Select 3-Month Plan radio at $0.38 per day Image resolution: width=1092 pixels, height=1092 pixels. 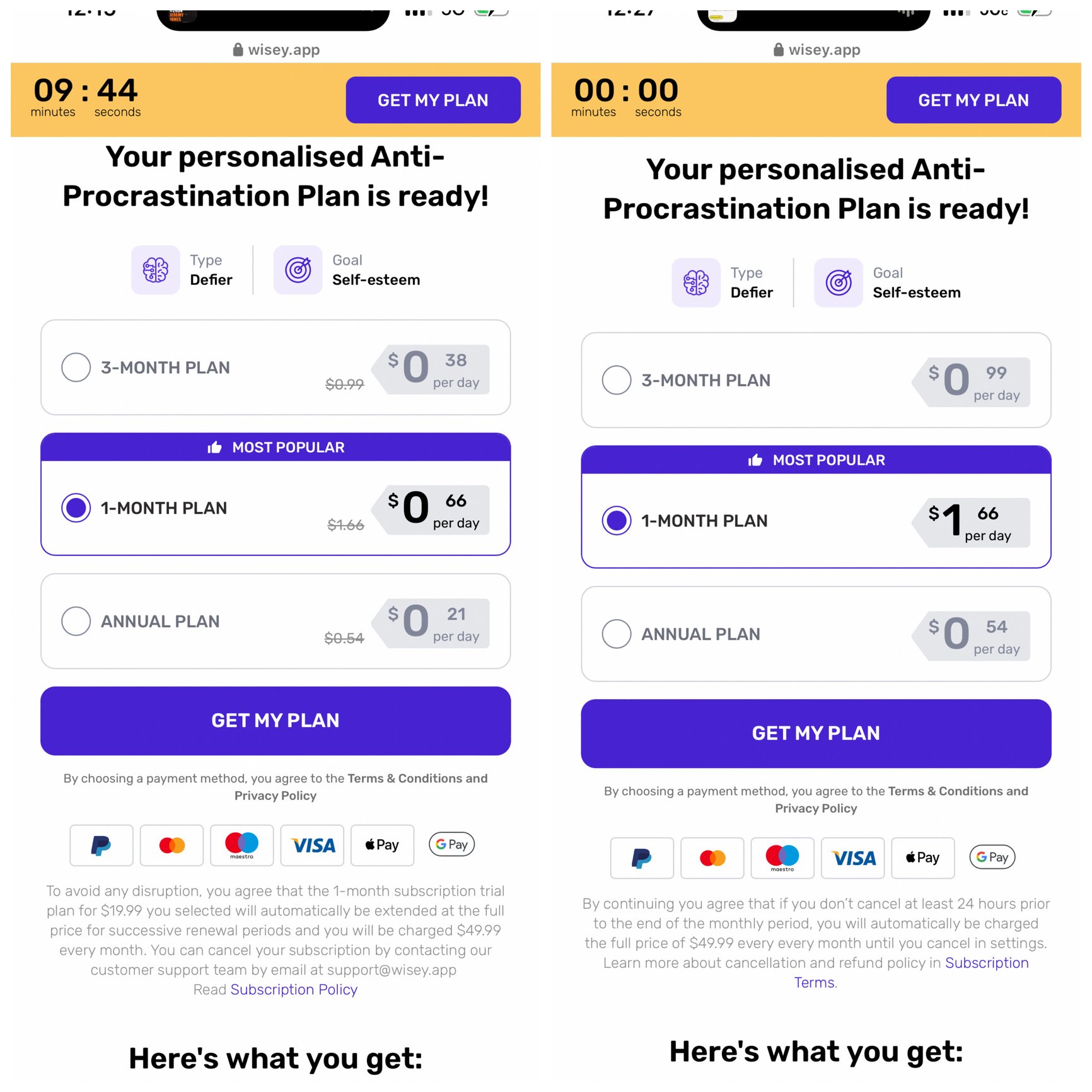click(x=76, y=367)
